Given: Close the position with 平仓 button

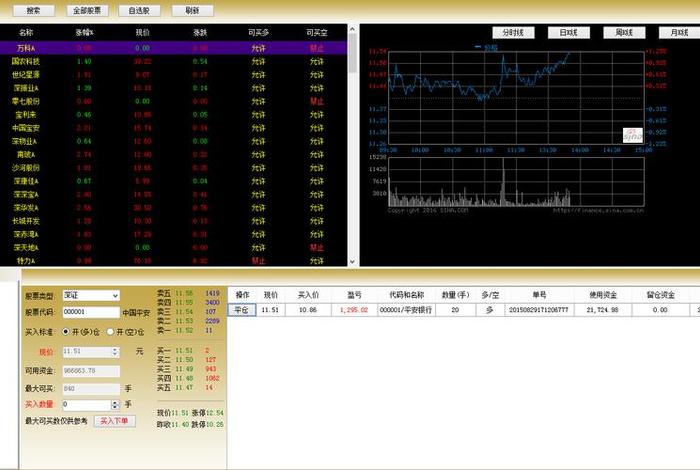Looking at the screenshot, I should pos(242,310).
